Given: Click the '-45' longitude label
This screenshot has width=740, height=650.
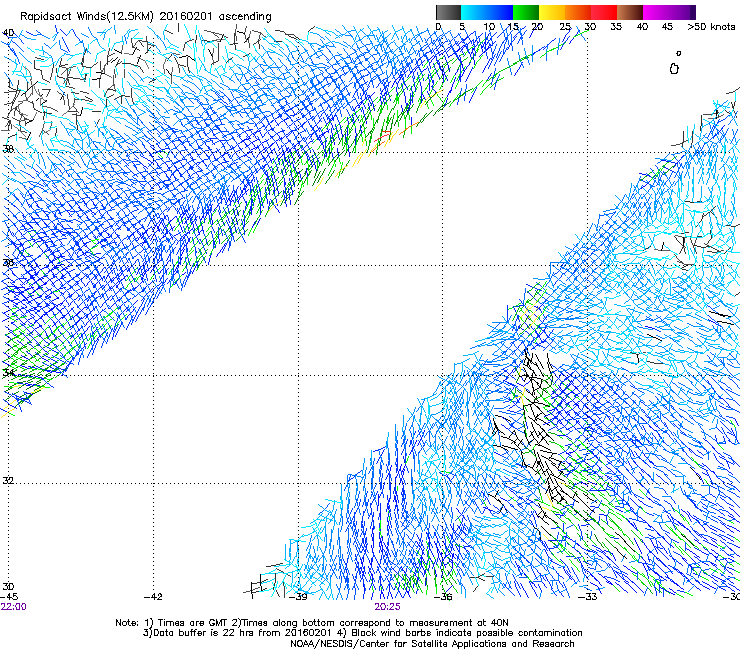Looking at the screenshot, I should 9,597.
